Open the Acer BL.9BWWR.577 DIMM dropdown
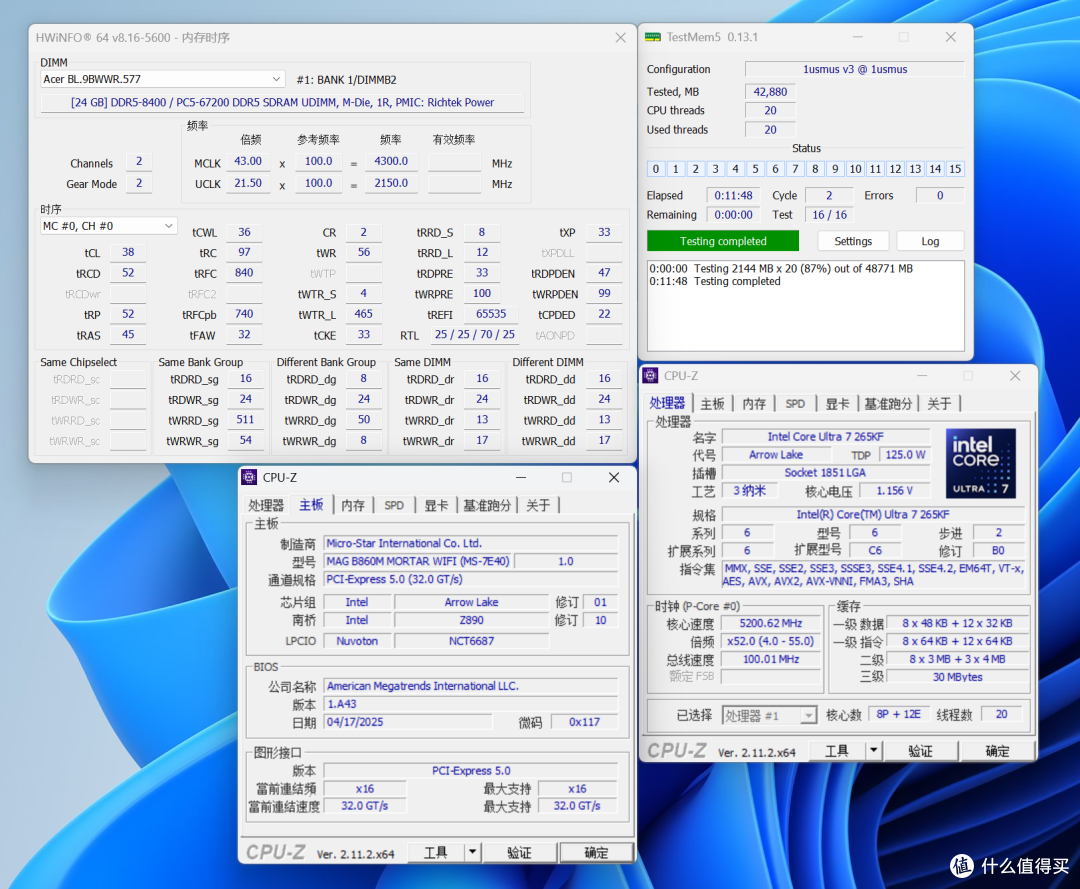The width and height of the screenshot is (1080, 889). point(276,79)
